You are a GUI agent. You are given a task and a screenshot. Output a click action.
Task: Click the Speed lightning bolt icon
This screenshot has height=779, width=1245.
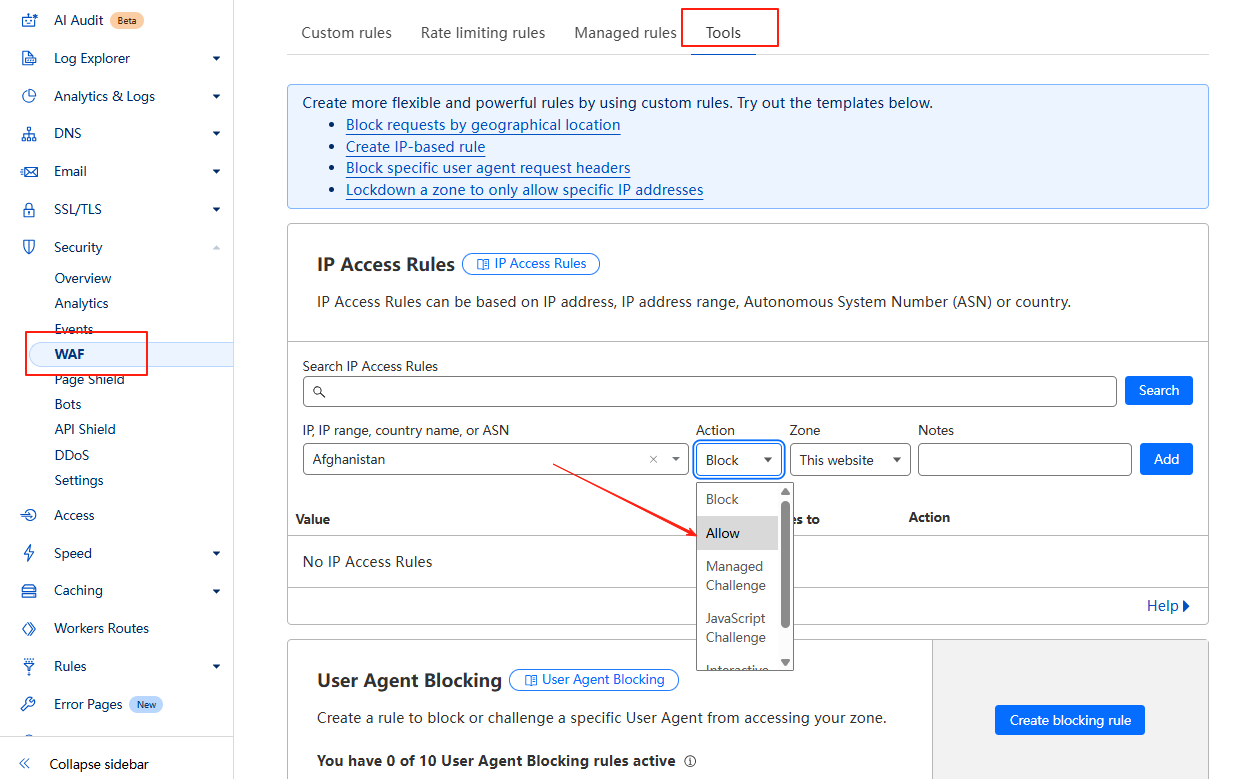pyautogui.click(x=31, y=553)
